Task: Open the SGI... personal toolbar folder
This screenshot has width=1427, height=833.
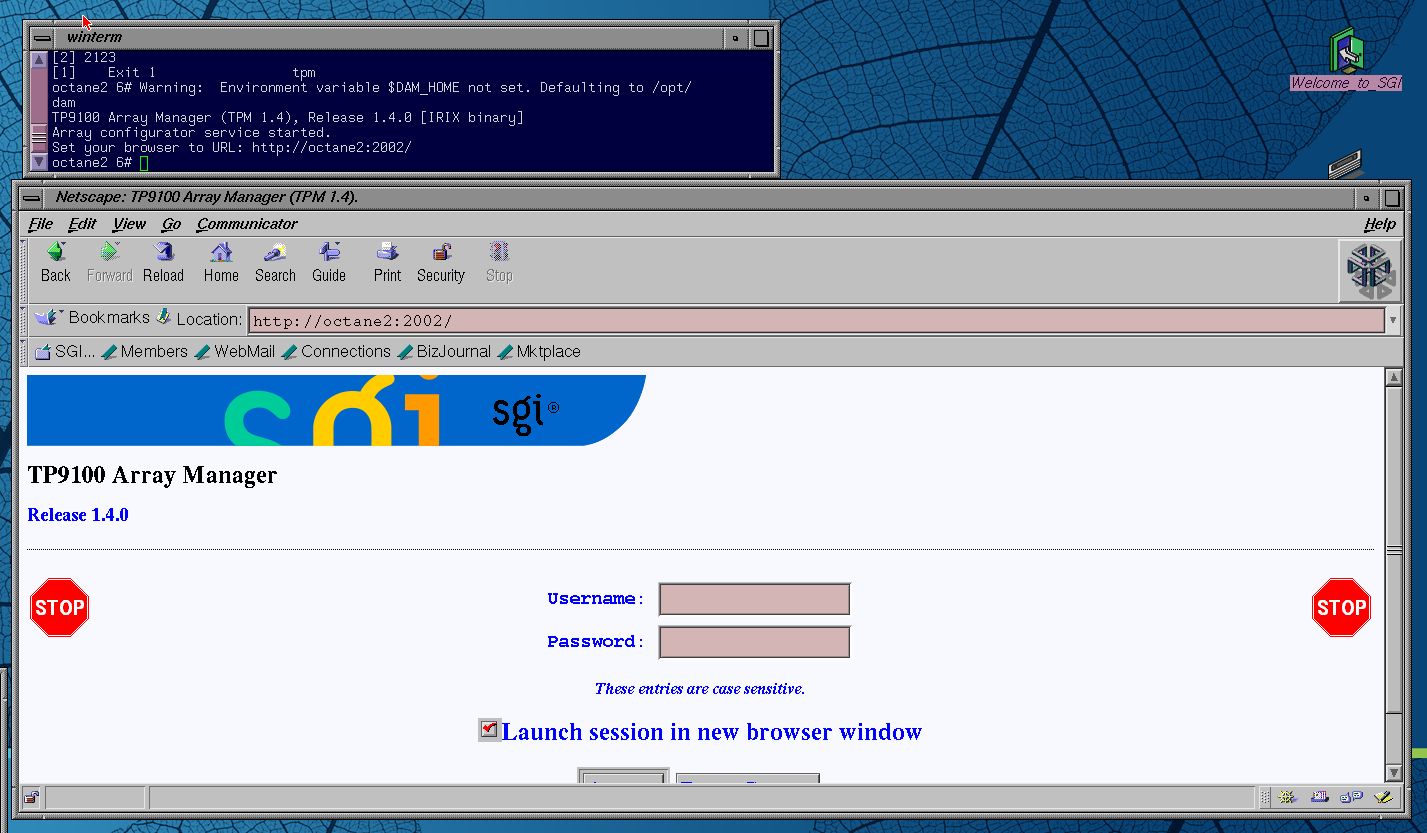Action: pyautogui.click(x=65, y=352)
